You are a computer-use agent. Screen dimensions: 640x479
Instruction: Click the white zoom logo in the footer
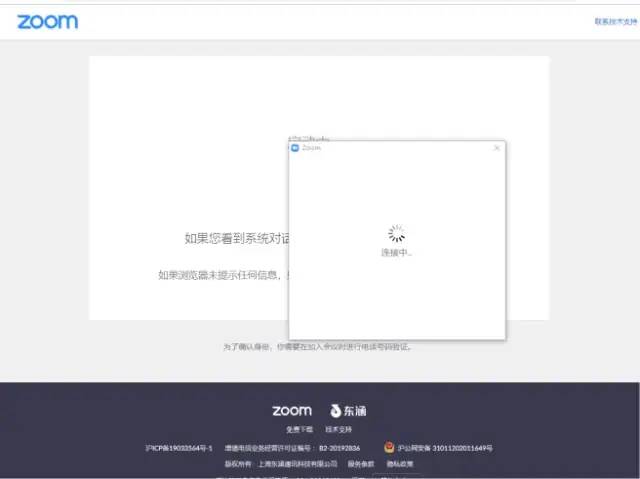pos(292,410)
